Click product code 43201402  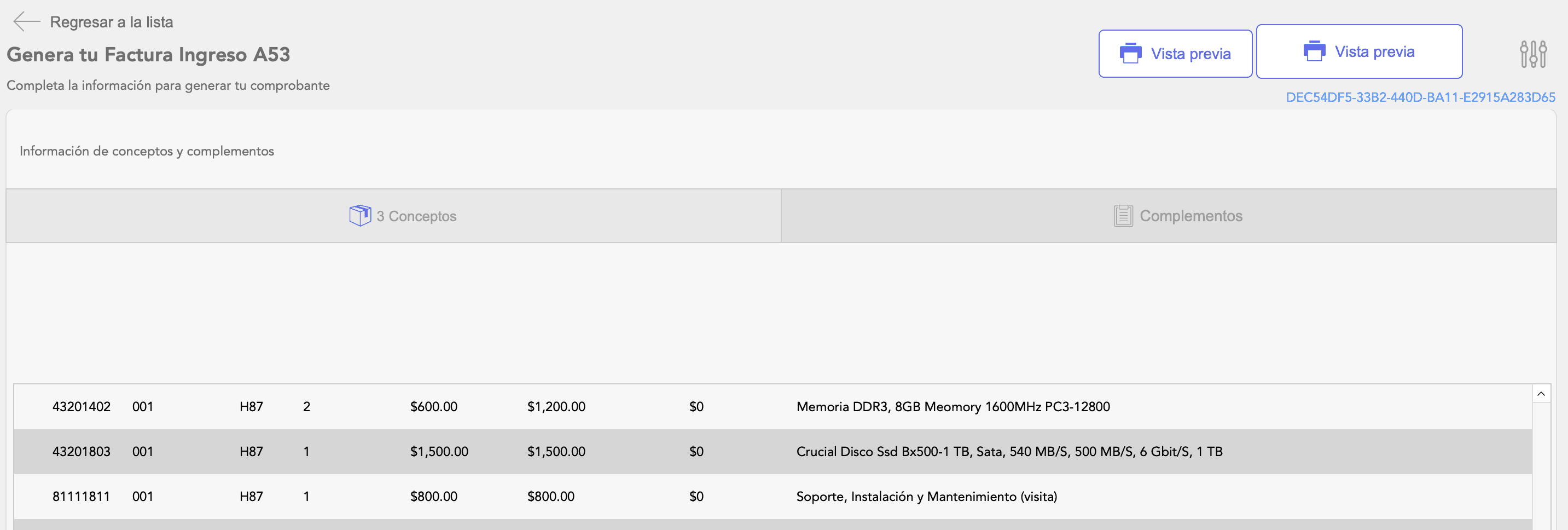(x=82, y=407)
